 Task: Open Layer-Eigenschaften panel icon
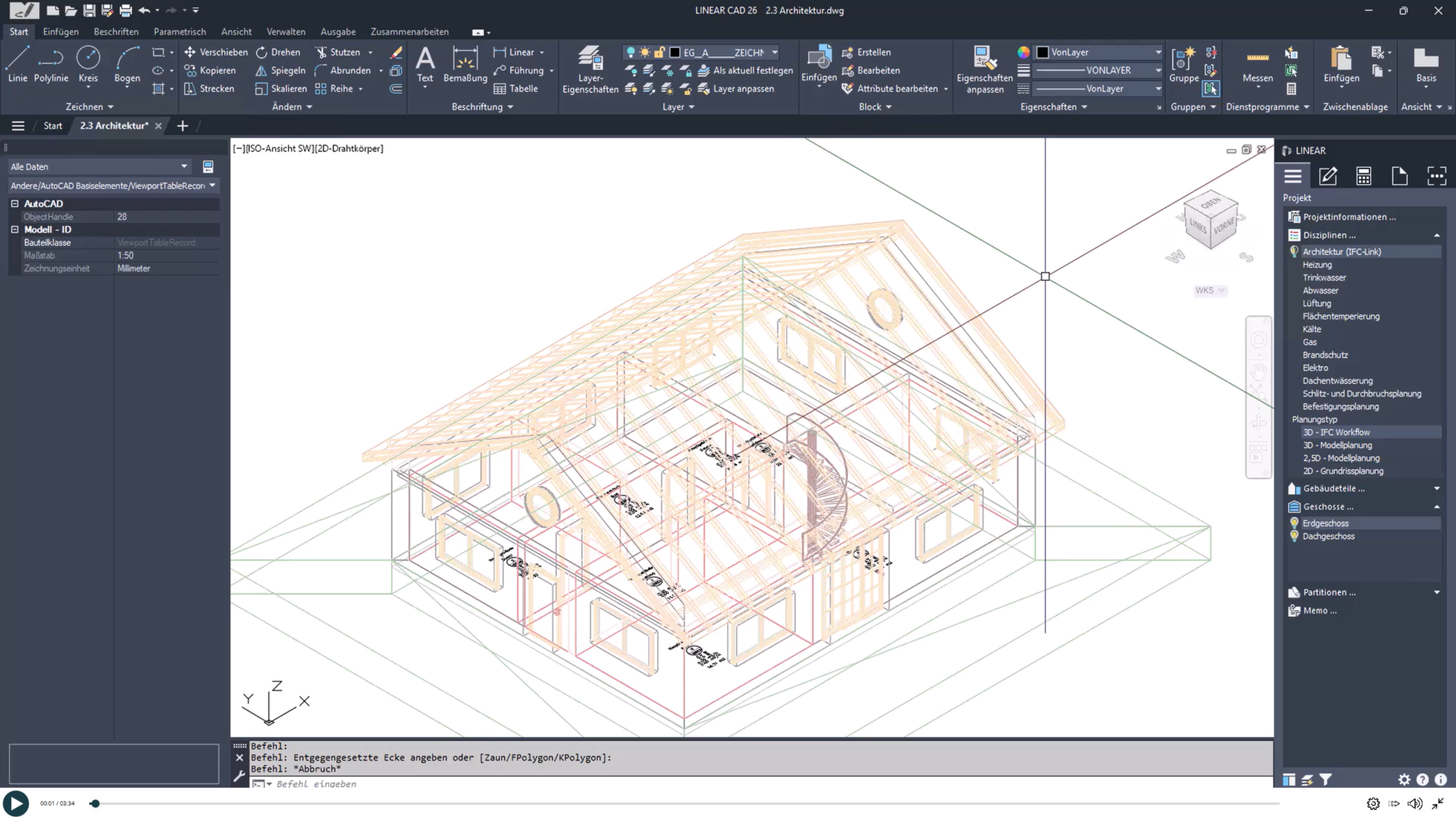tap(590, 70)
